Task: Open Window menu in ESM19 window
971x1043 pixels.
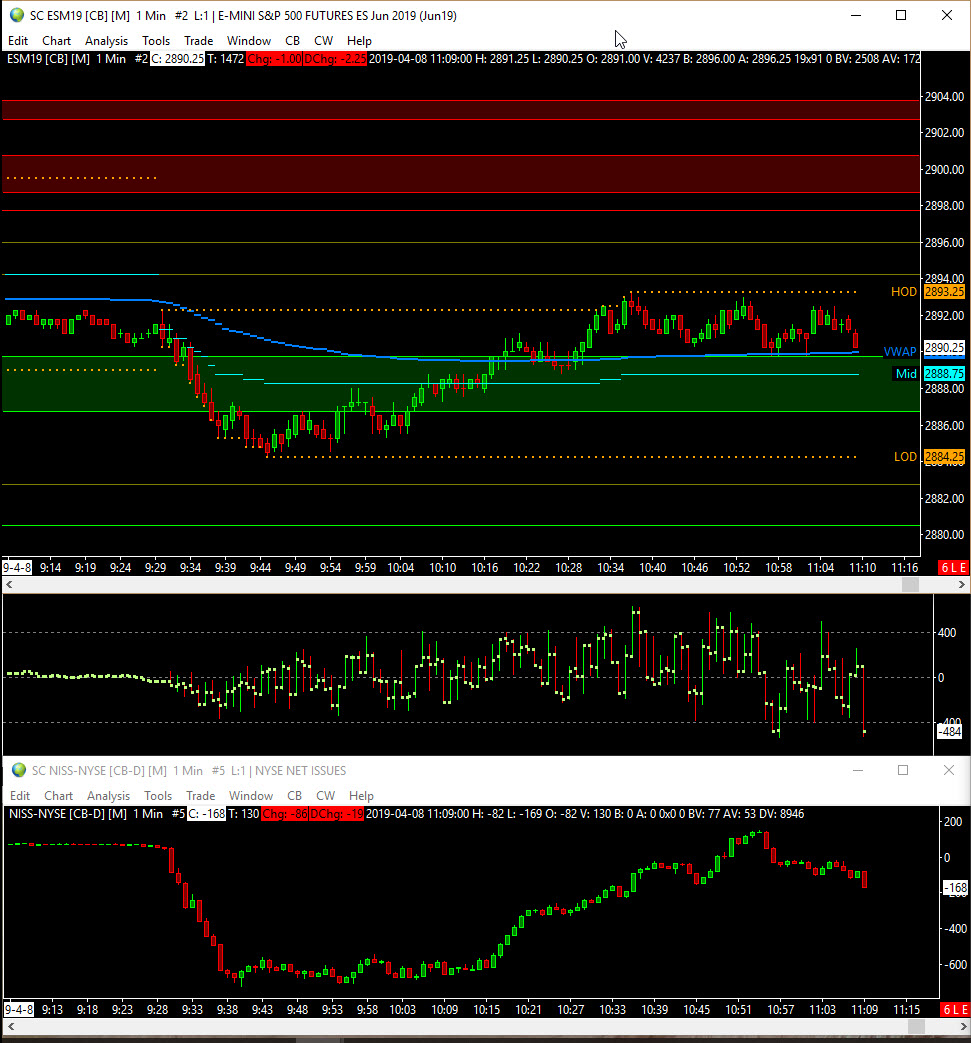Action: (x=249, y=41)
